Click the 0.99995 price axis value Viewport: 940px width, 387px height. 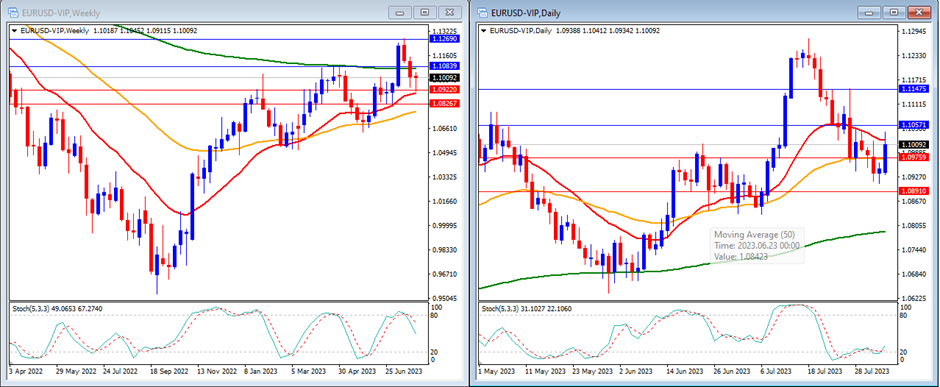444,226
